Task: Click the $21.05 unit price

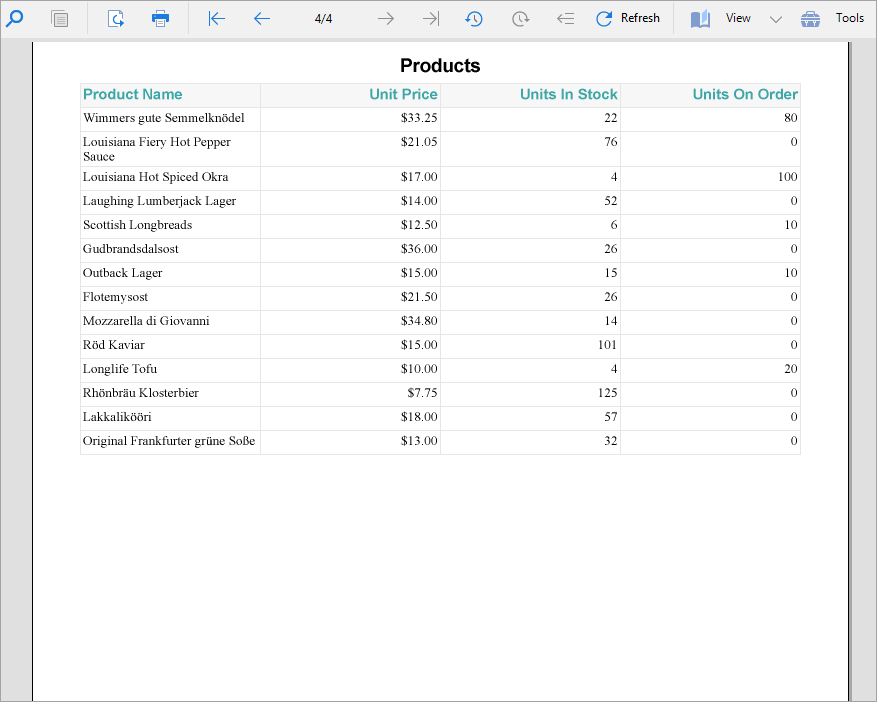Action: 419,142
